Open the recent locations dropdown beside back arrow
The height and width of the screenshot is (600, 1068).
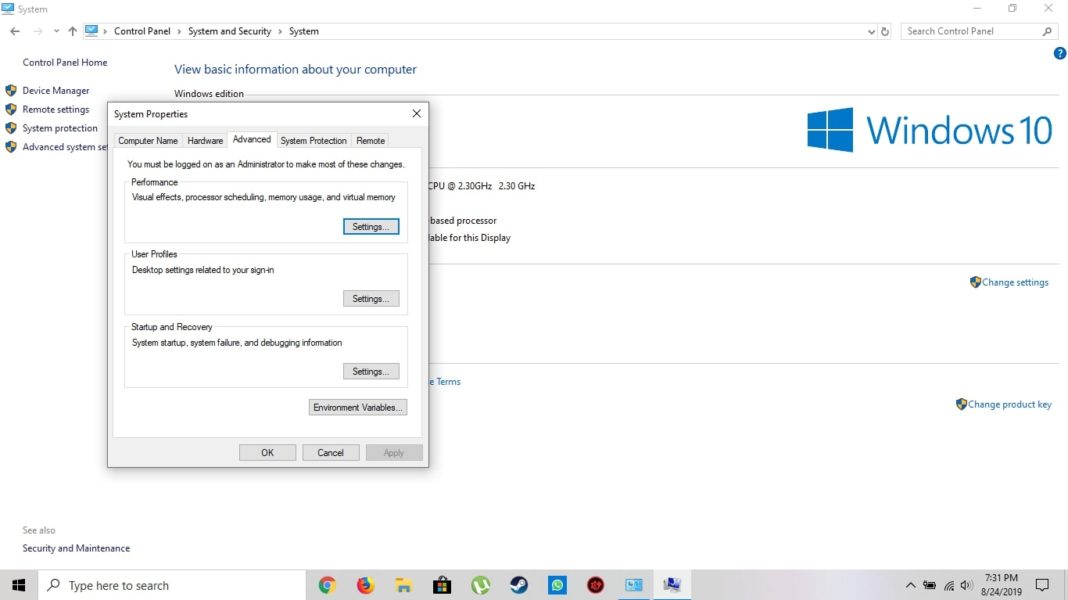(x=55, y=31)
